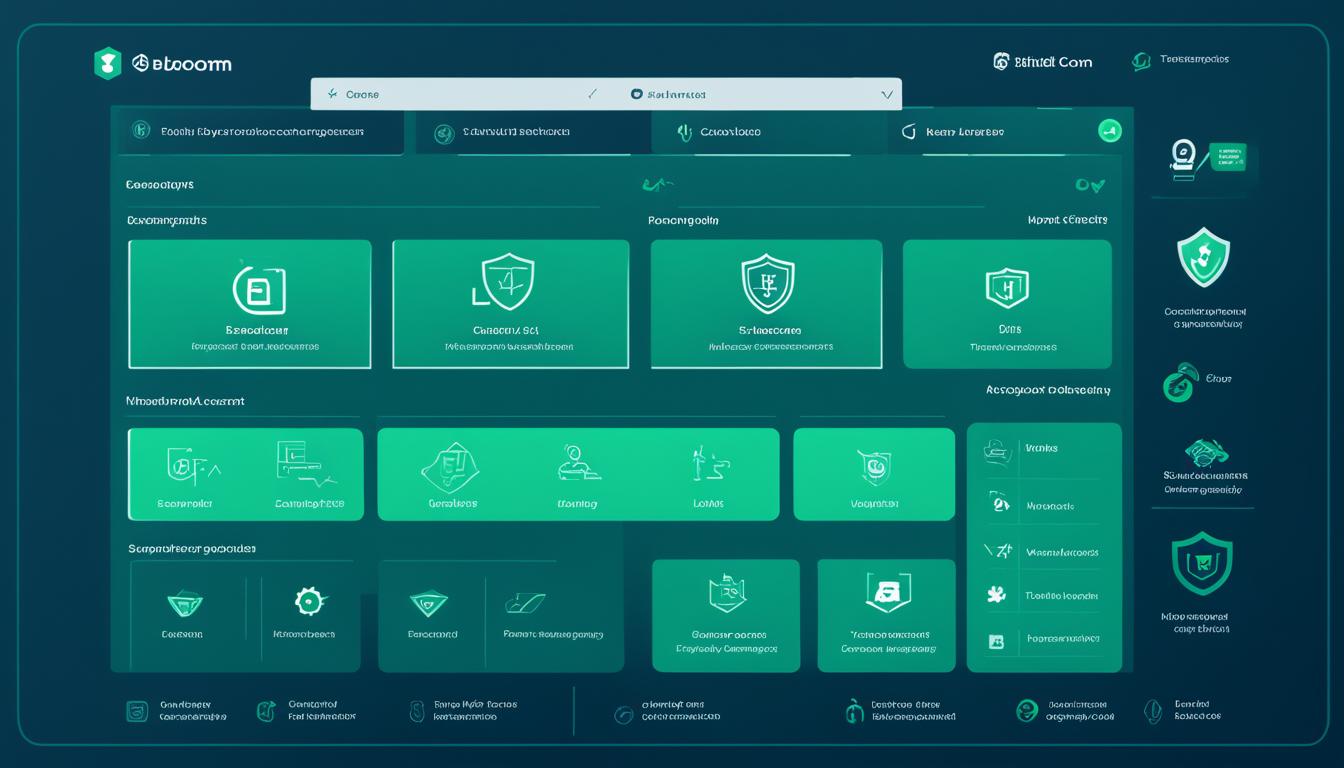This screenshot has height=768, width=1344.
Task: Select the crest shield icon in the third top-row card
Action: click(767, 282)
